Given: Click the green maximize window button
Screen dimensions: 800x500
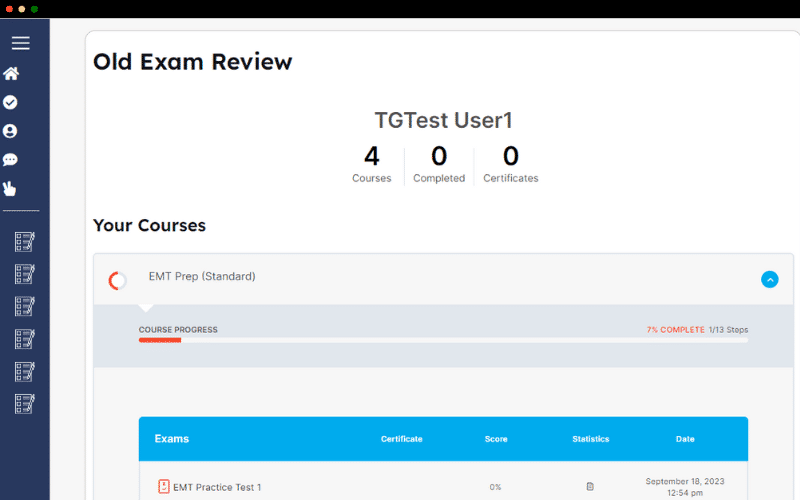Looking at the screenshot, I should tap(34, 9).
